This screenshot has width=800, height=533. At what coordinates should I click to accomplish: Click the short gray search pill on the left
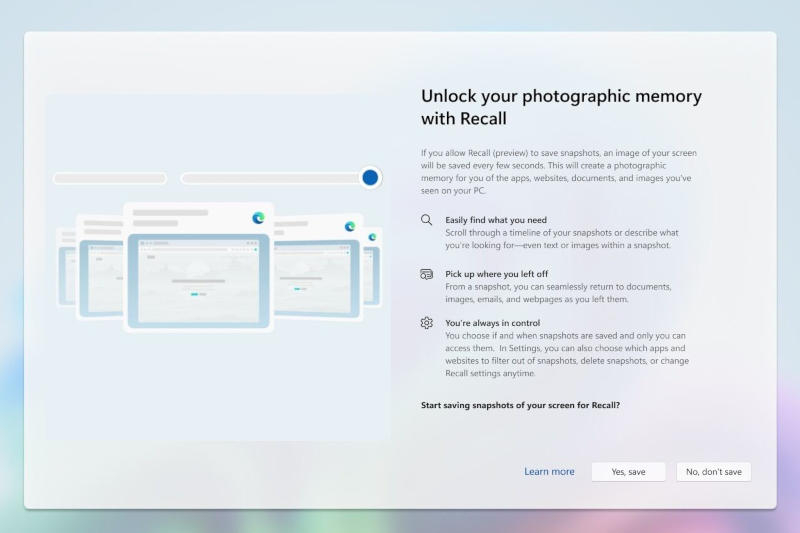point(110,178)
